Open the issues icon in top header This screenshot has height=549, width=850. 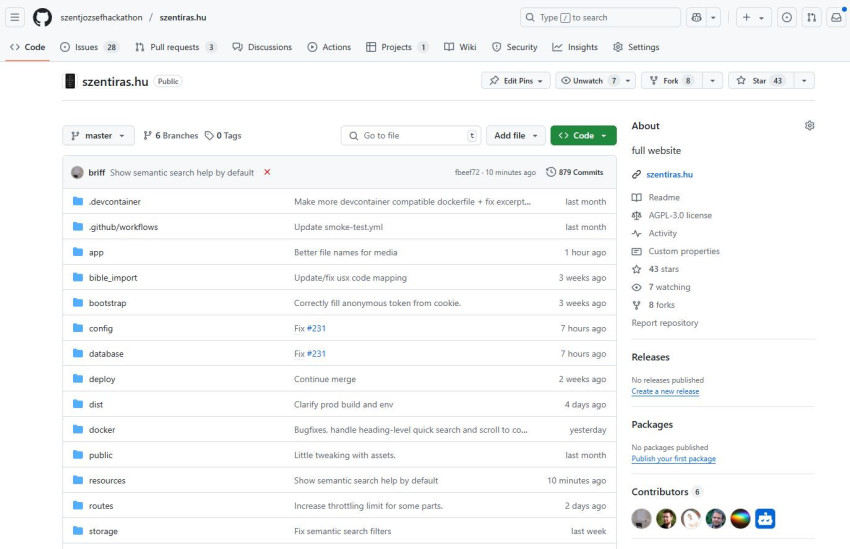coord(787,17)
